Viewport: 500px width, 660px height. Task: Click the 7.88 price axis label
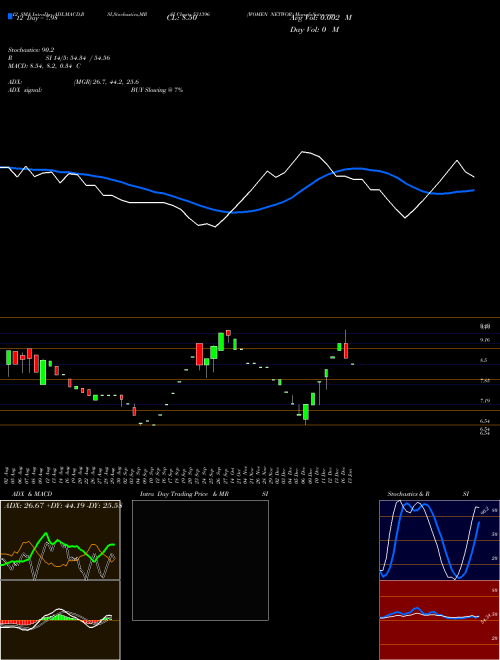pos(485,381)
